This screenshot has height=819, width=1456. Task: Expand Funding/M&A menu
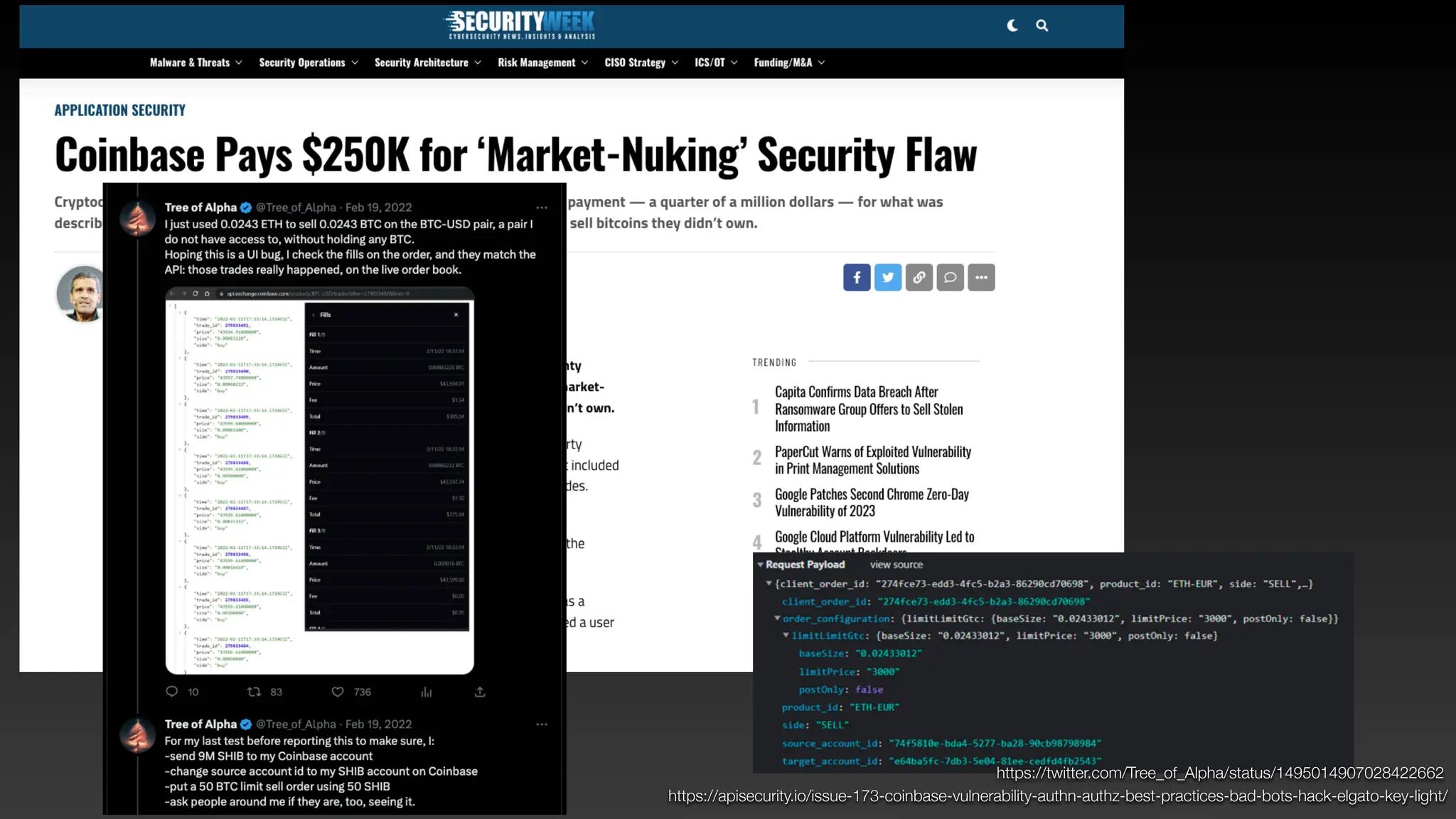tap(789, 63)
